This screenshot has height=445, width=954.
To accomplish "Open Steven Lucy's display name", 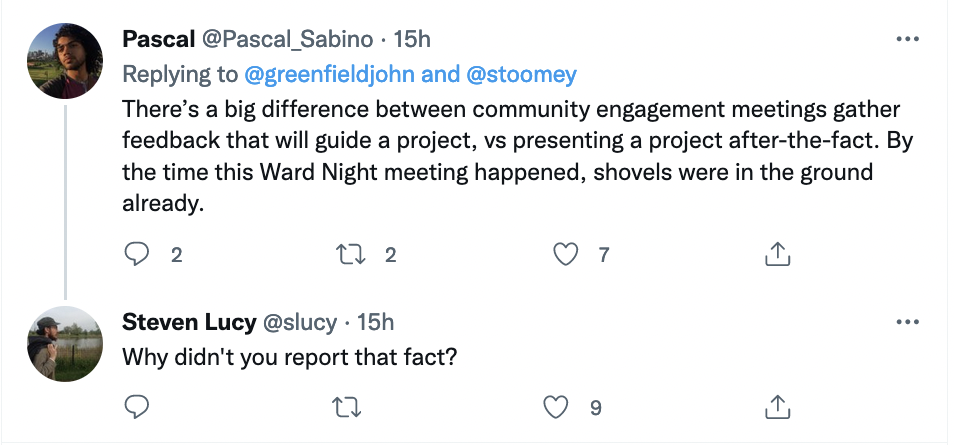I will pos(187,322).
